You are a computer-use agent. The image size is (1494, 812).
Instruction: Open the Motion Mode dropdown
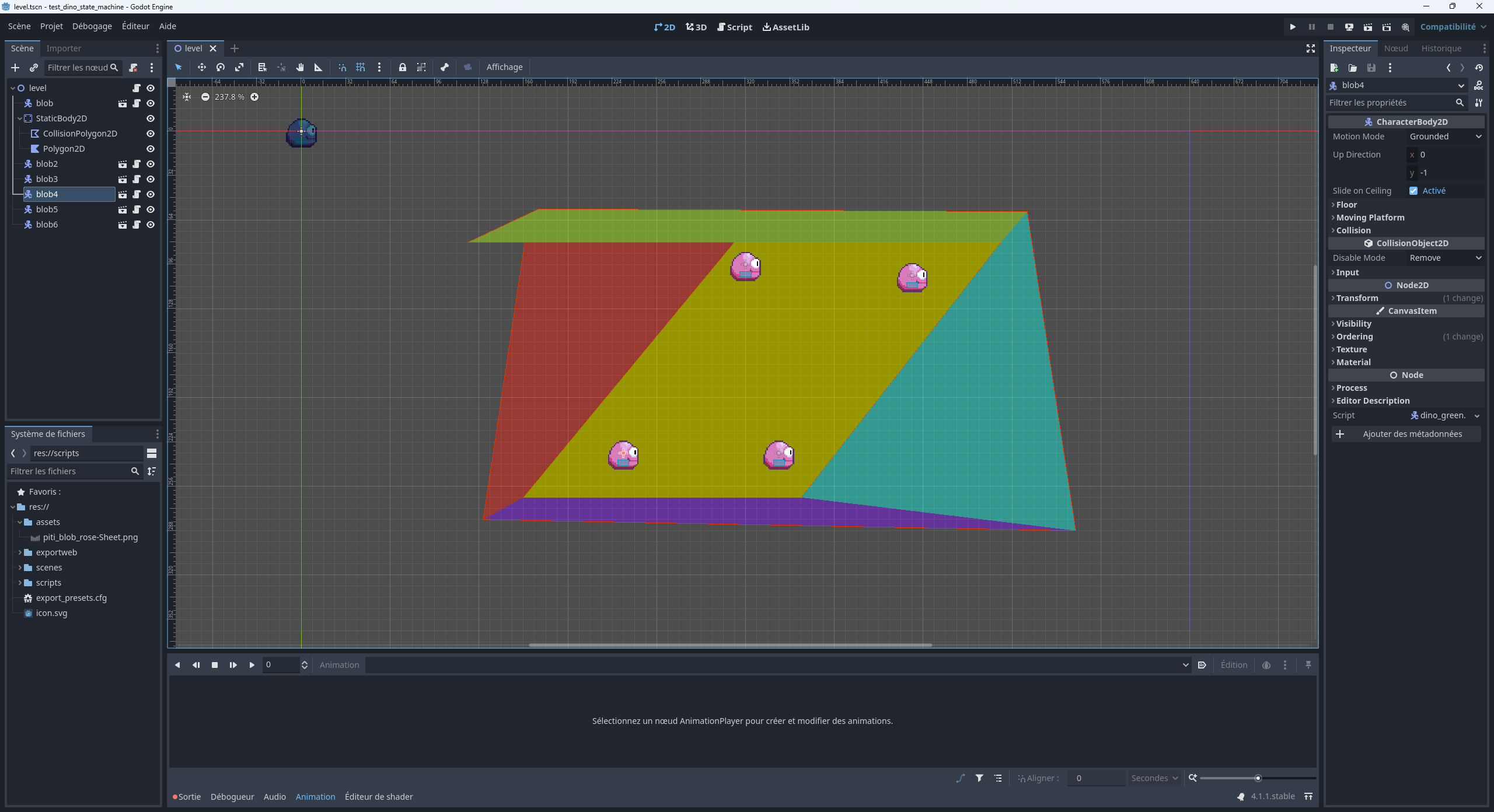1445,136
